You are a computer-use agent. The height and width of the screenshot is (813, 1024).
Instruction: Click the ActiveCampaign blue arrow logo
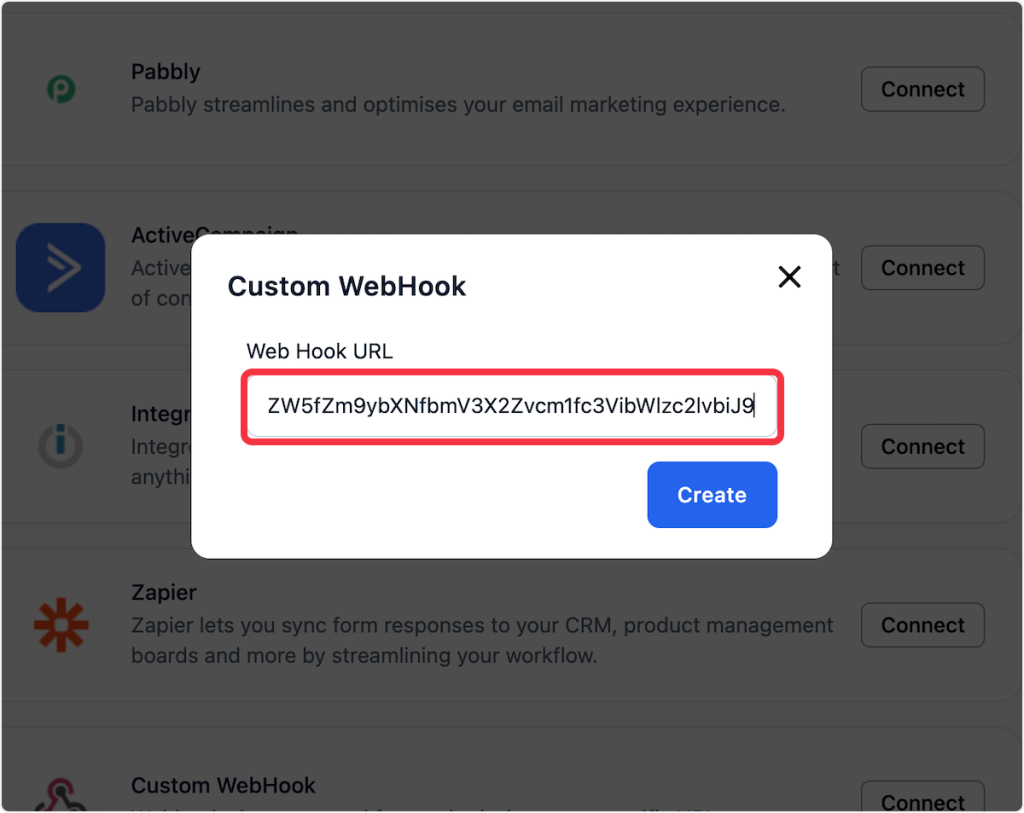pos(61,267)
